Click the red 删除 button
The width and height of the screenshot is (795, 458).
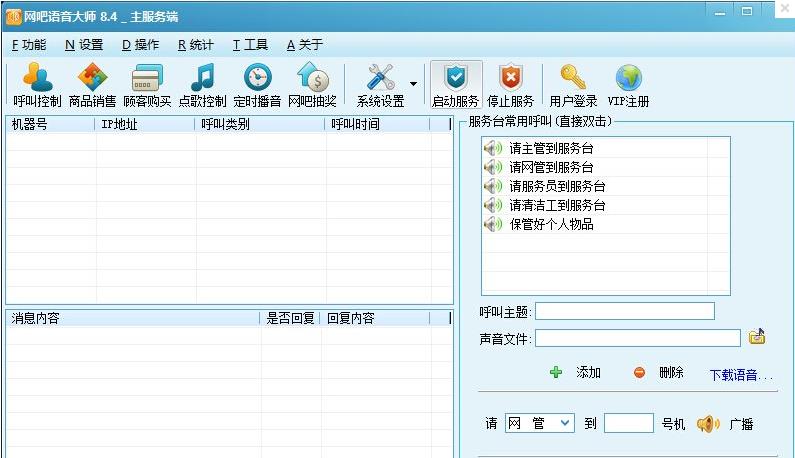pos(659,373)
